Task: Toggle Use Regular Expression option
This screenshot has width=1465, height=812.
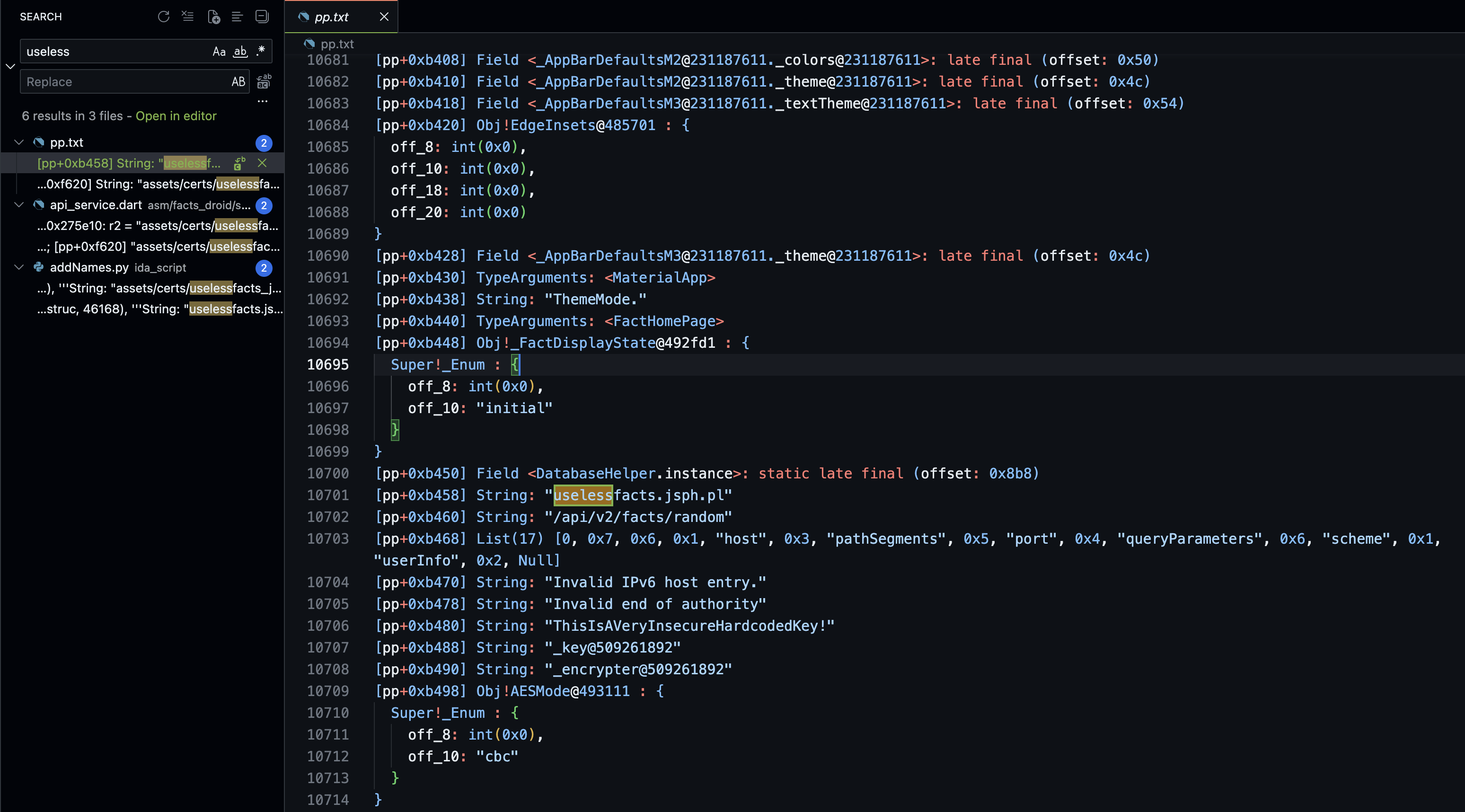Action: [x=260, y=51]
